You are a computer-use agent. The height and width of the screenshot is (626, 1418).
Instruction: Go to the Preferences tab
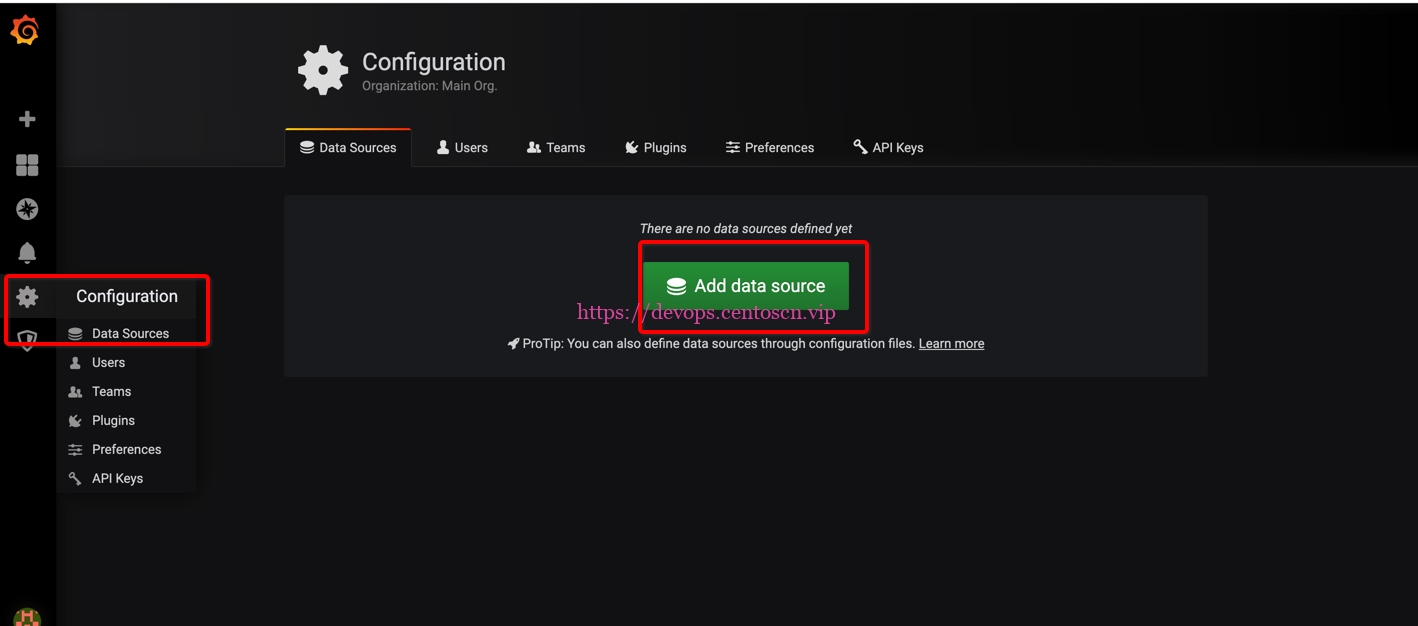769,147
